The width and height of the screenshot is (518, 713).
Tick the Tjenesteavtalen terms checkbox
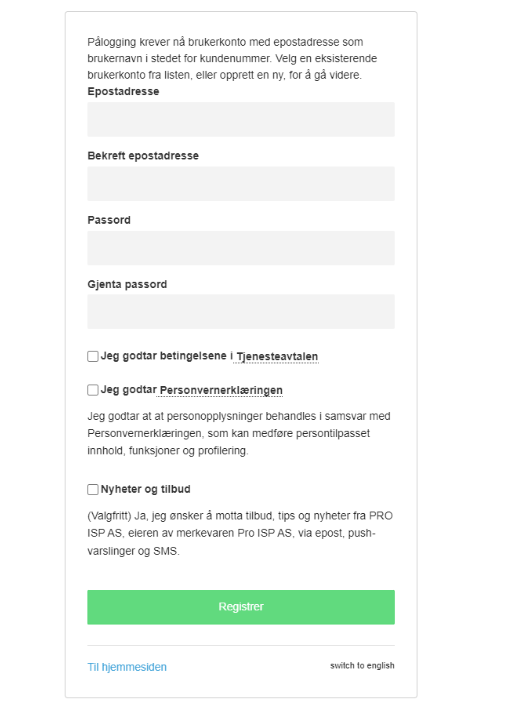point(93,356)
